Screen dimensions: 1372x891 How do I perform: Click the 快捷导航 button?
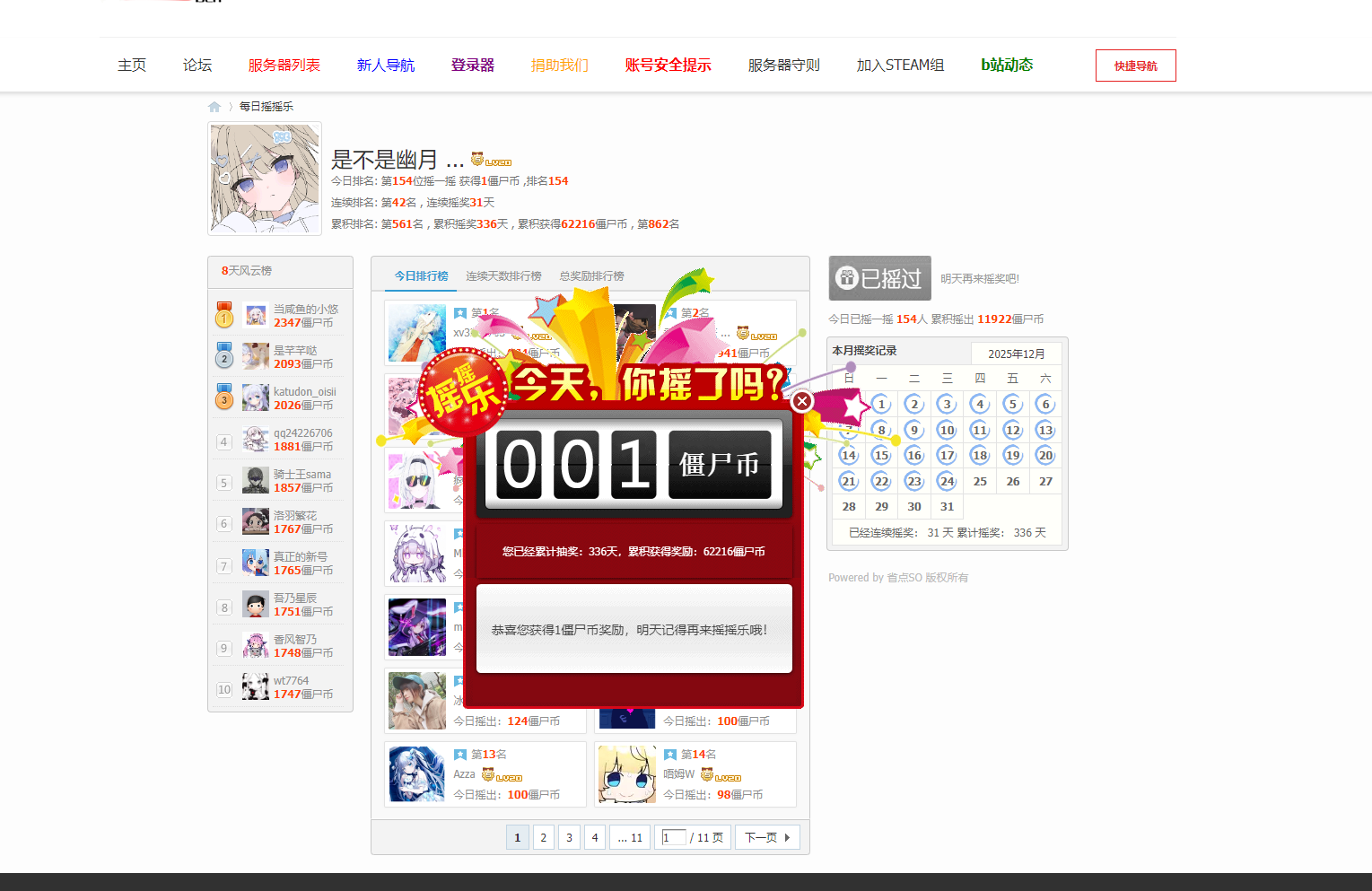1135,65
